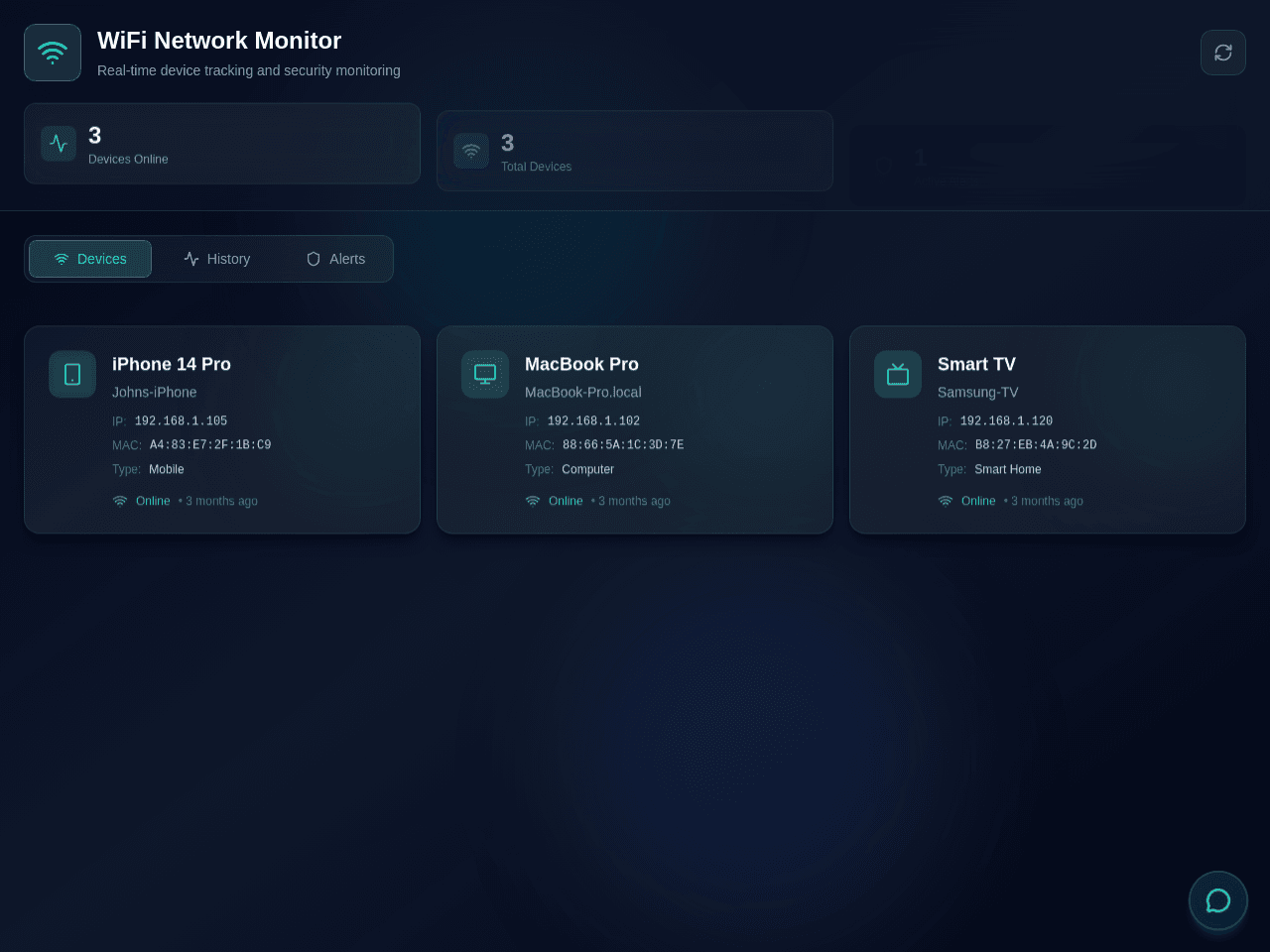Click the TV icon on Smart TV card

point(898,374)
